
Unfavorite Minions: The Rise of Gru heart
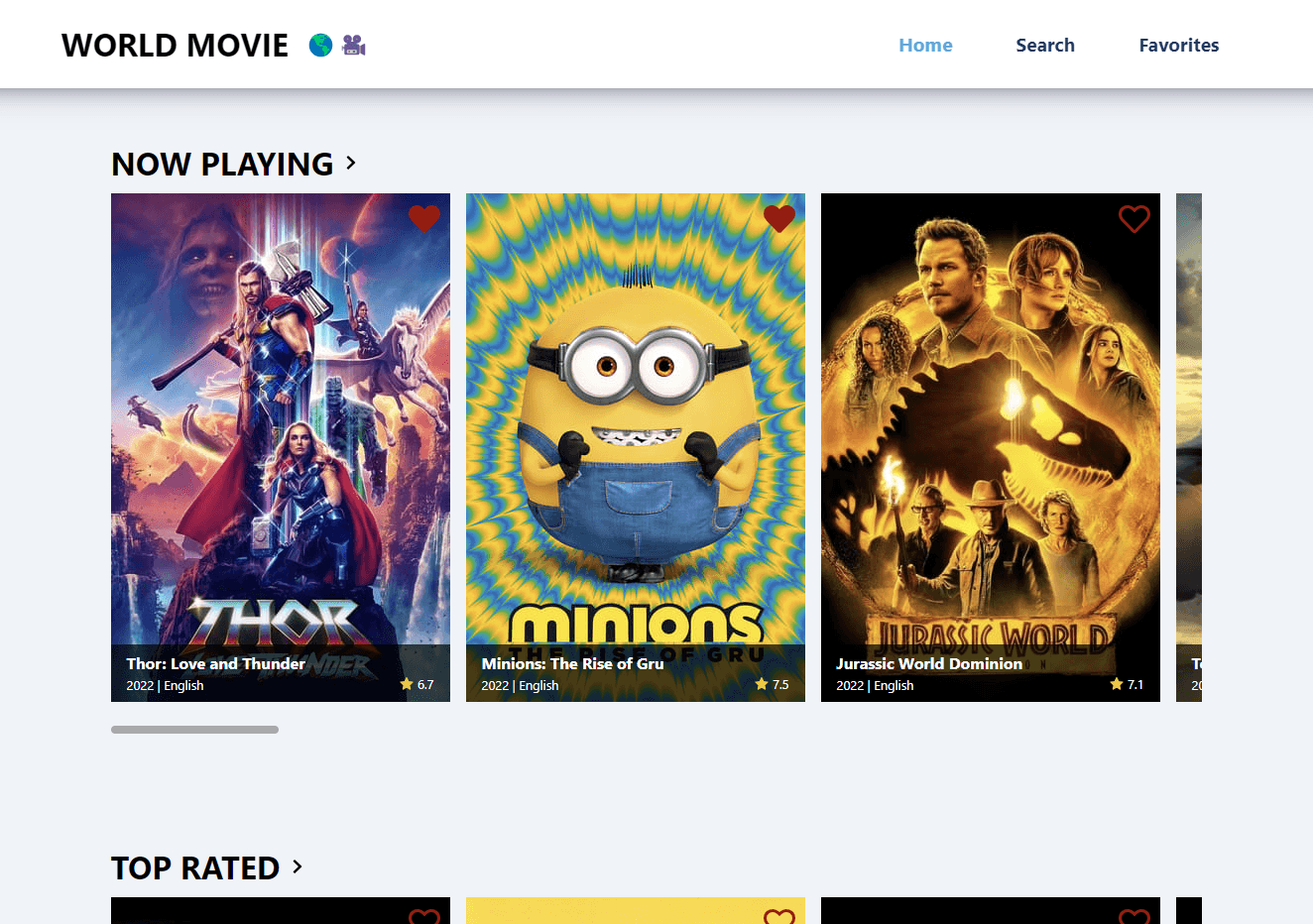pyautogui.click(x=779, y=218)
